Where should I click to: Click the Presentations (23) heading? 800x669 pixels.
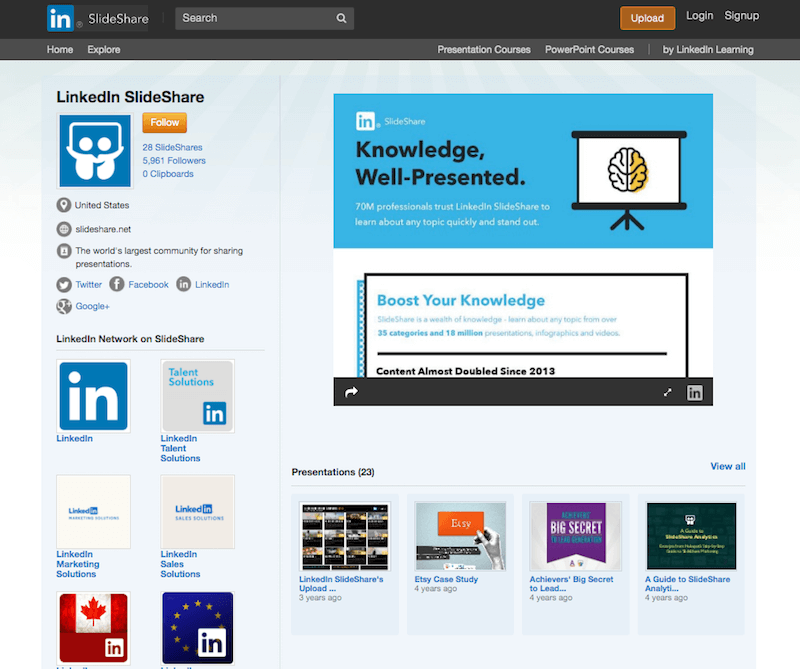(x=333, y=472)
